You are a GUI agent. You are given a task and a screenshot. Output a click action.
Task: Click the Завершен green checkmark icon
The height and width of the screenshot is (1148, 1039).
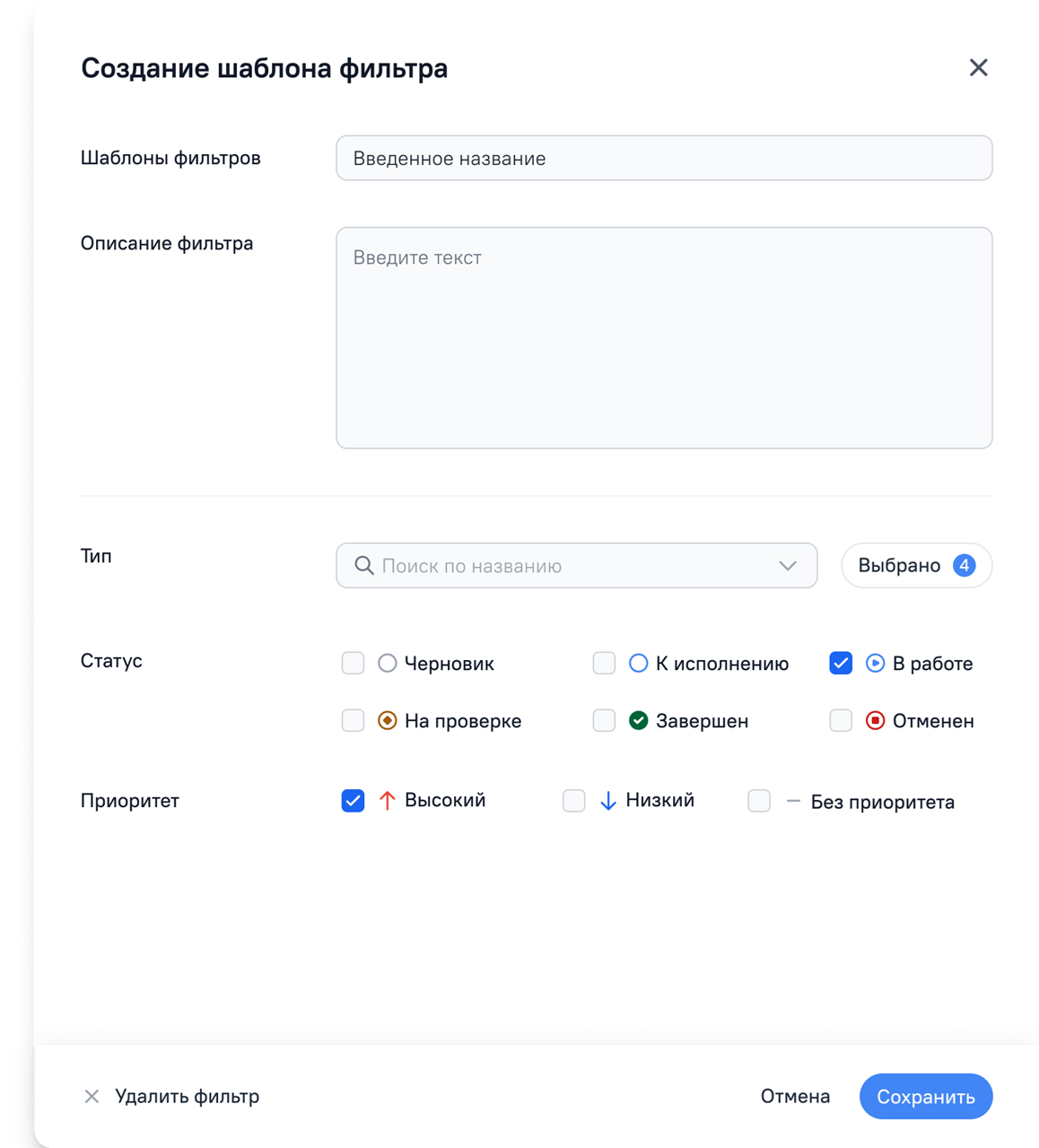tap(638, 721)
